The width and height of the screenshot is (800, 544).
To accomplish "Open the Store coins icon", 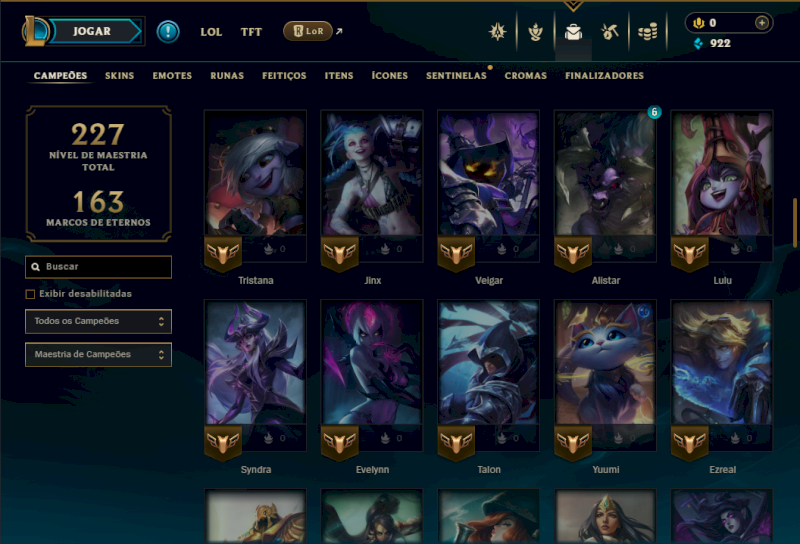I will (647, 32).
